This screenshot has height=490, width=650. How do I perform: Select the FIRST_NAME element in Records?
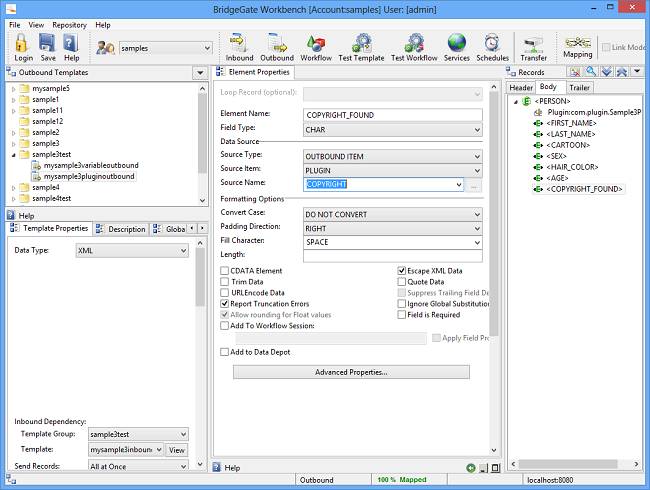pos(571,123)
